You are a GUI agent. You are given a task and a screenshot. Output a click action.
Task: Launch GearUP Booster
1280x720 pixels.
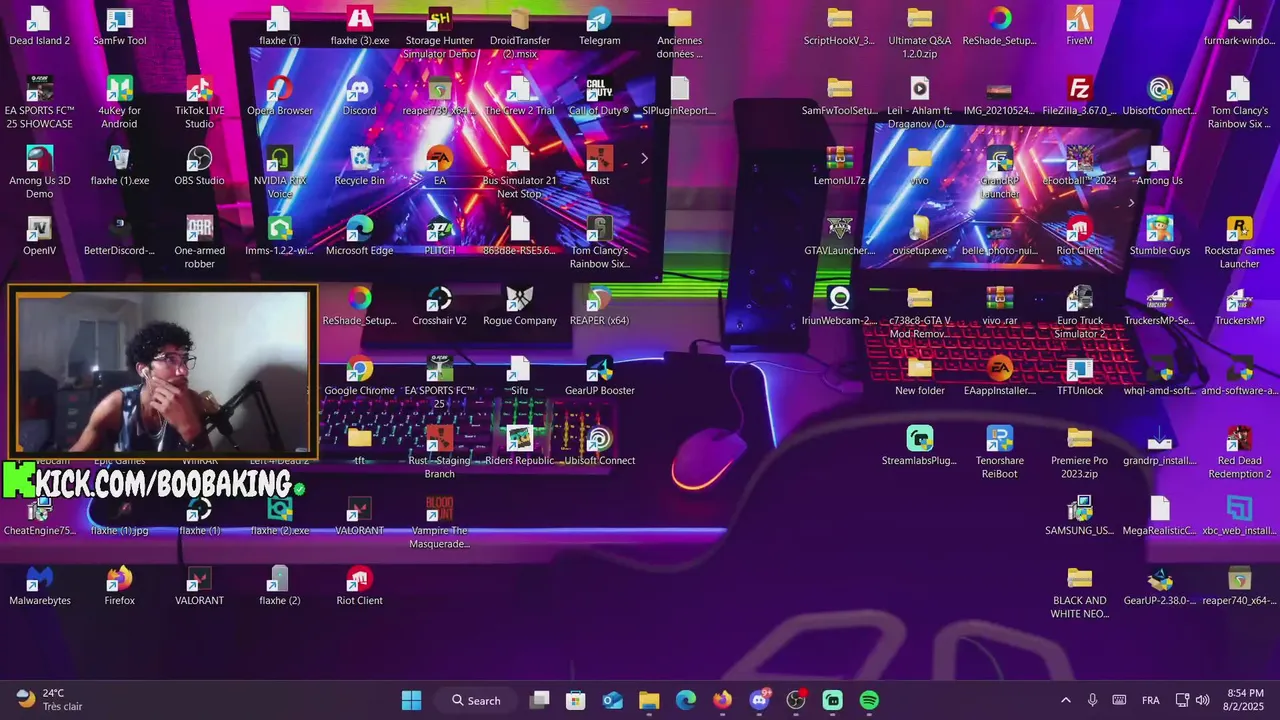coord(600,377)
